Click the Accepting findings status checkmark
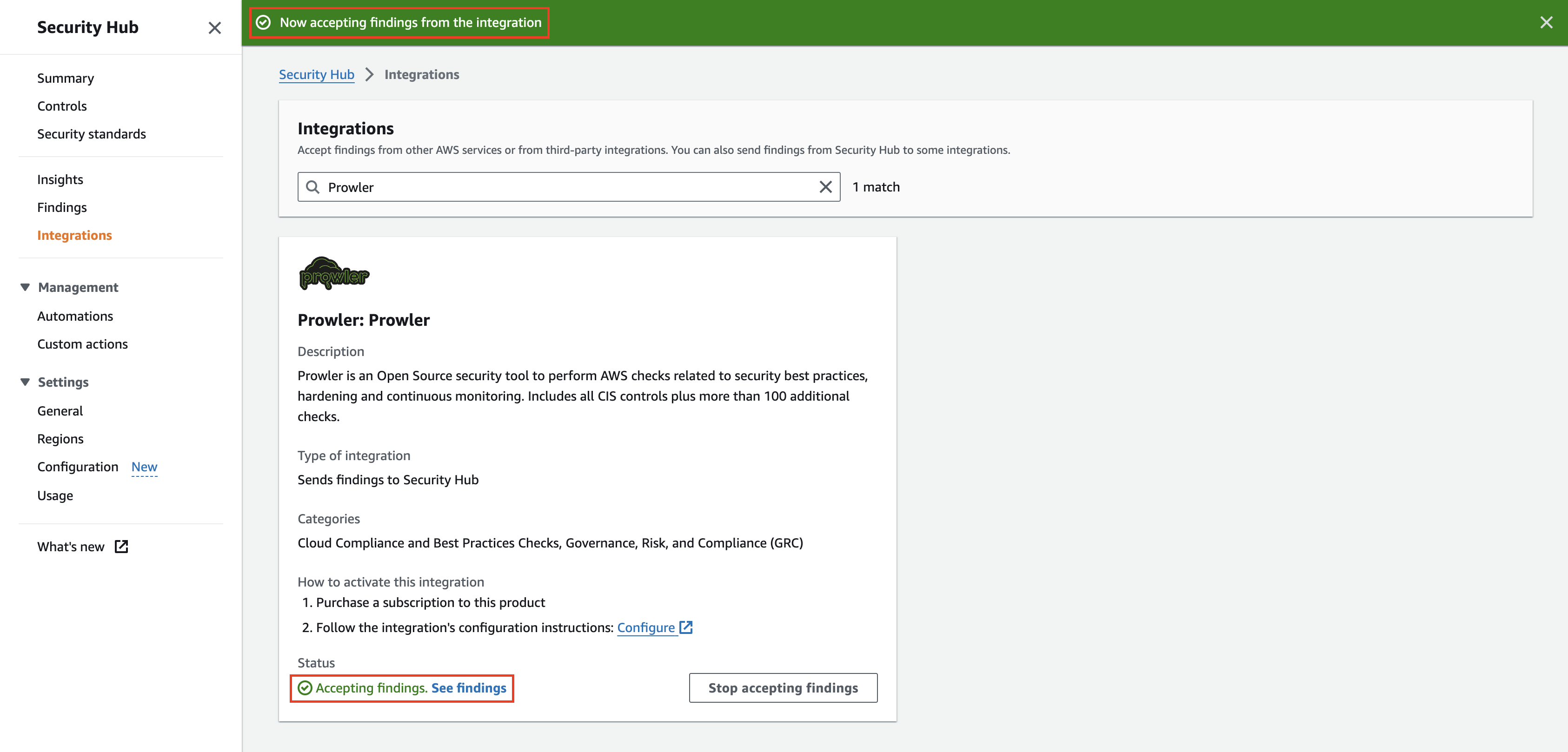The height and width of the screenshot is (752, 1568). pos(305,688)
